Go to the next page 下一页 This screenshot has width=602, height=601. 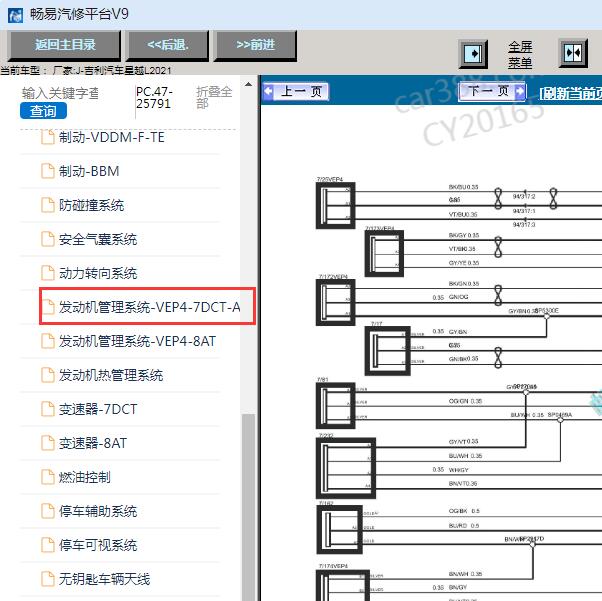pyautogui.click(x=492, y=92)
